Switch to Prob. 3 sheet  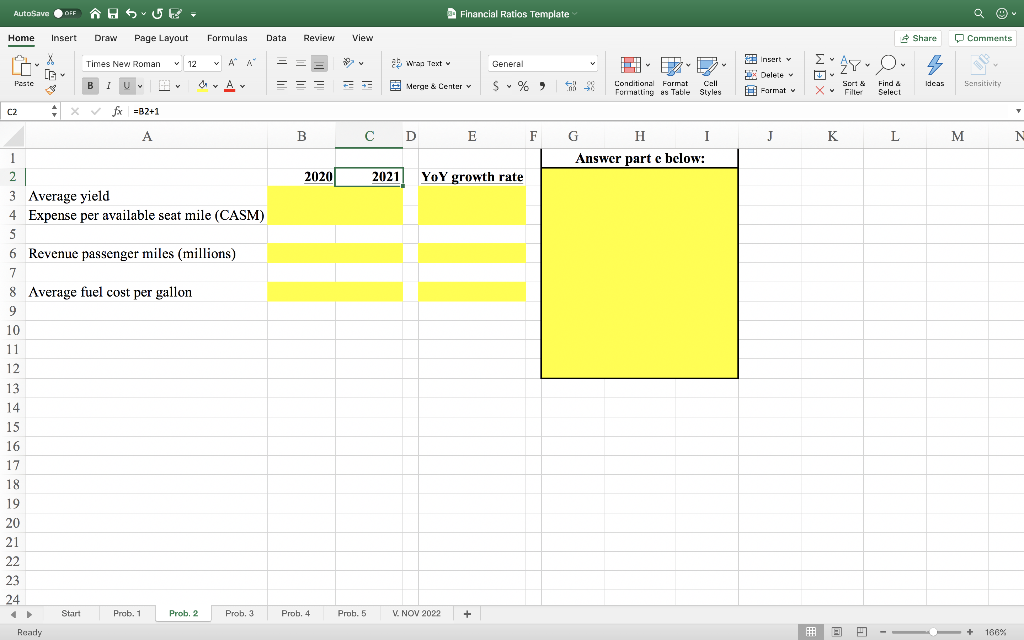(239, 614)
